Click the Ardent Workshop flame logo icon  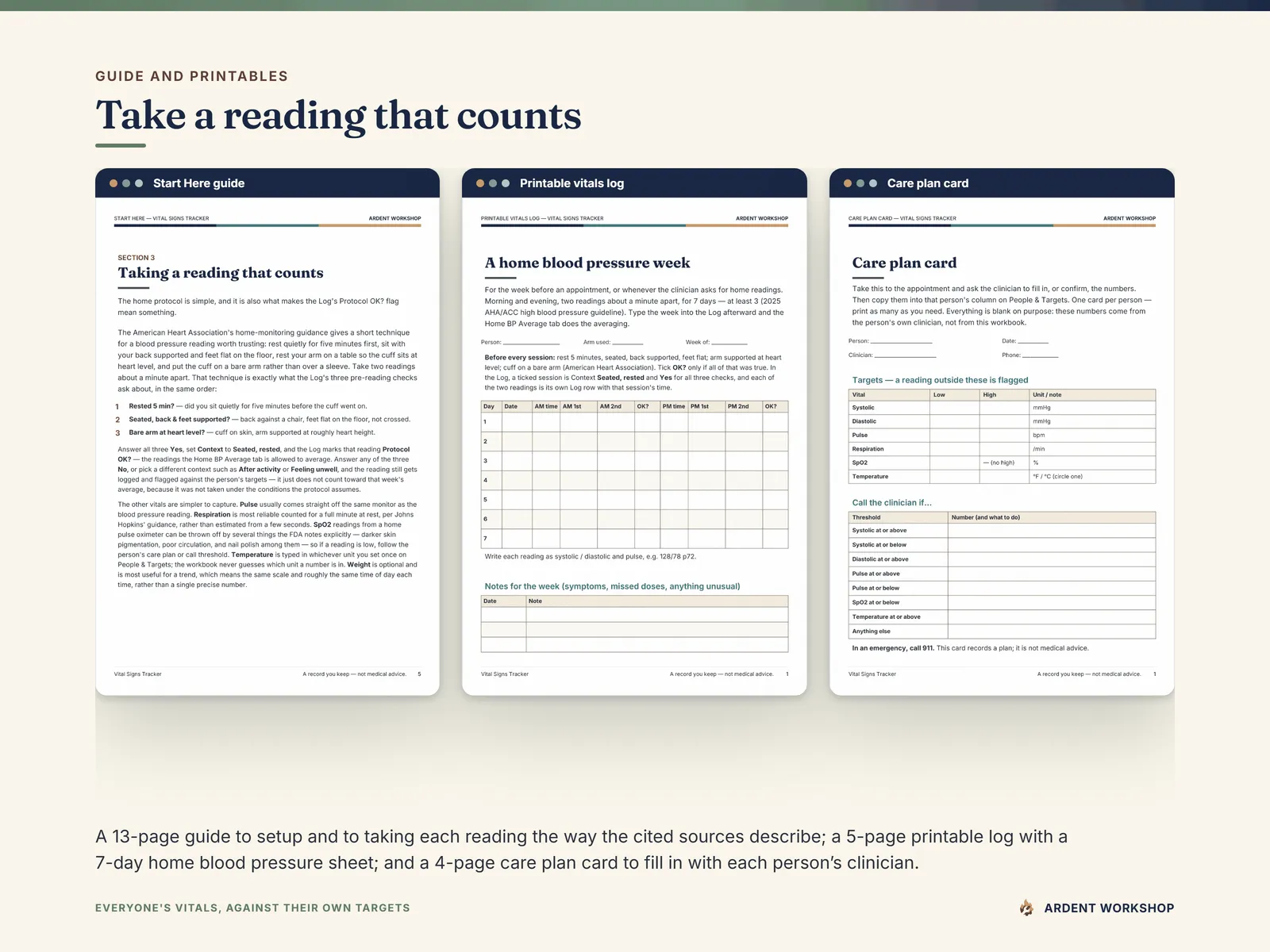[x=1026, y=908]
